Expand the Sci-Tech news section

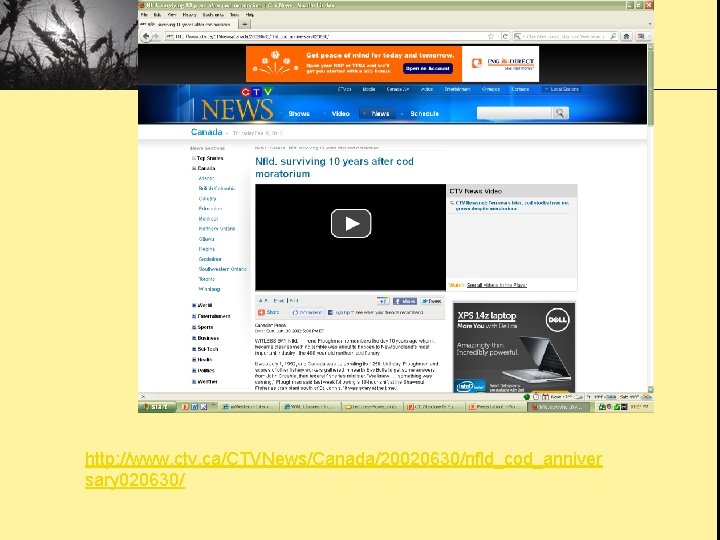(194, 349)
